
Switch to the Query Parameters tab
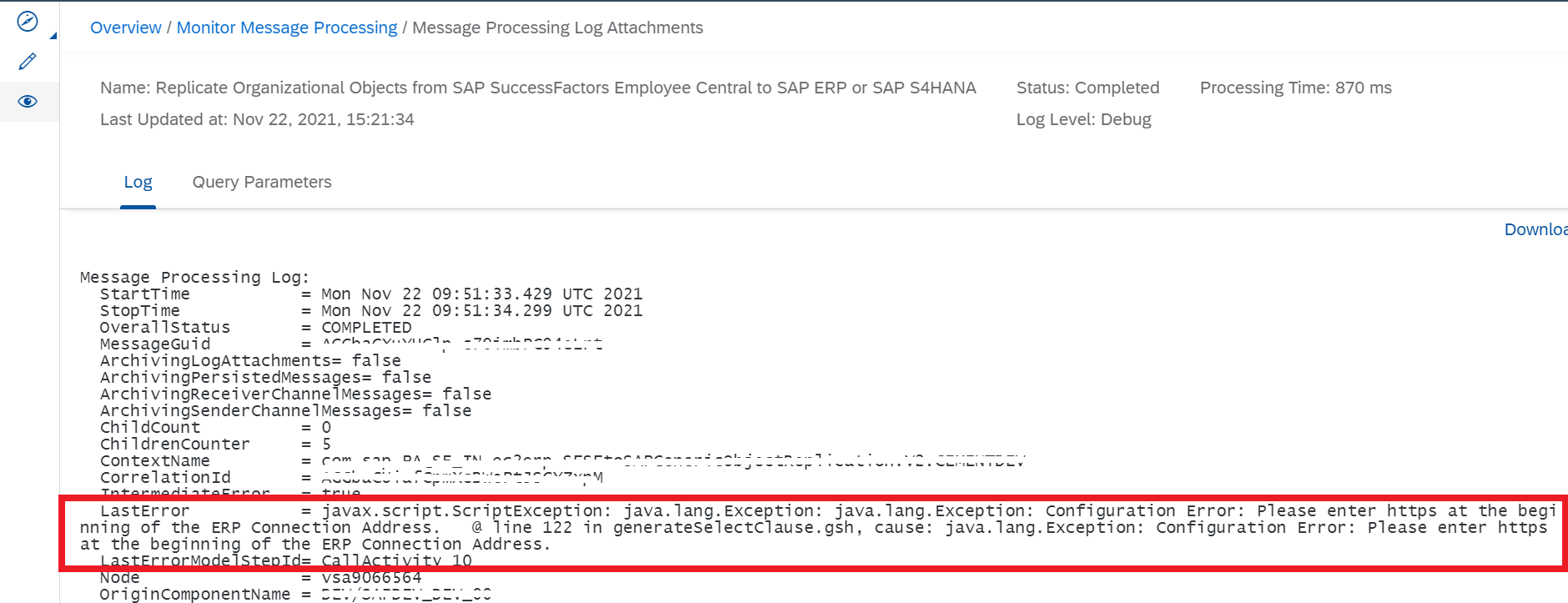(x=262, y=182)
